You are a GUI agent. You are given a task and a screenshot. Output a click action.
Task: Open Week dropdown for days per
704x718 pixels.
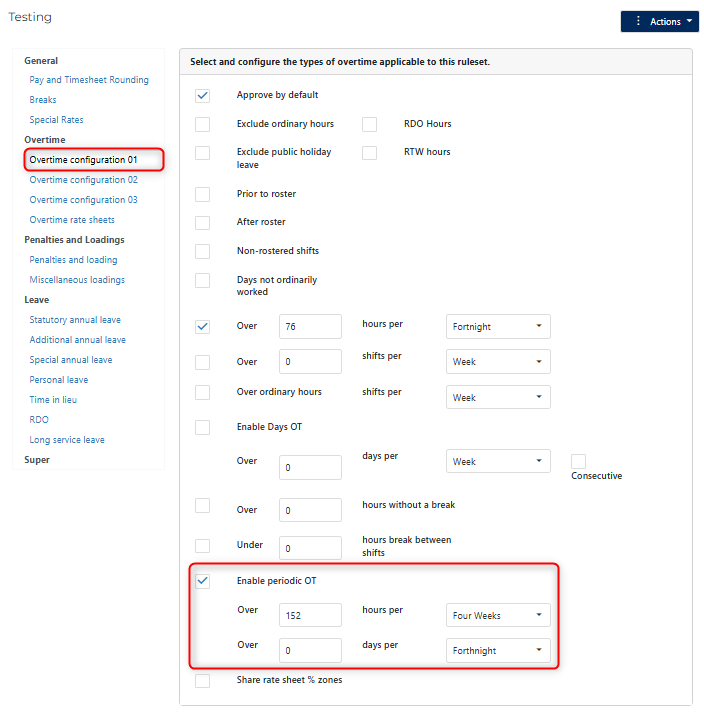tap(498, 461)
